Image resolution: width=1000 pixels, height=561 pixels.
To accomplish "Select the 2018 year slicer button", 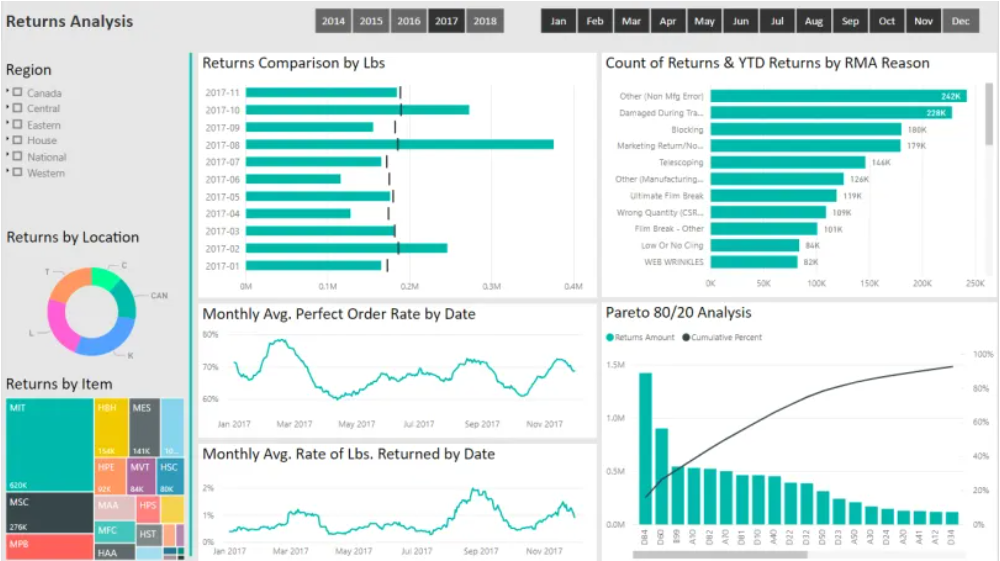I will pyautogui.click(x=485, y=21).
